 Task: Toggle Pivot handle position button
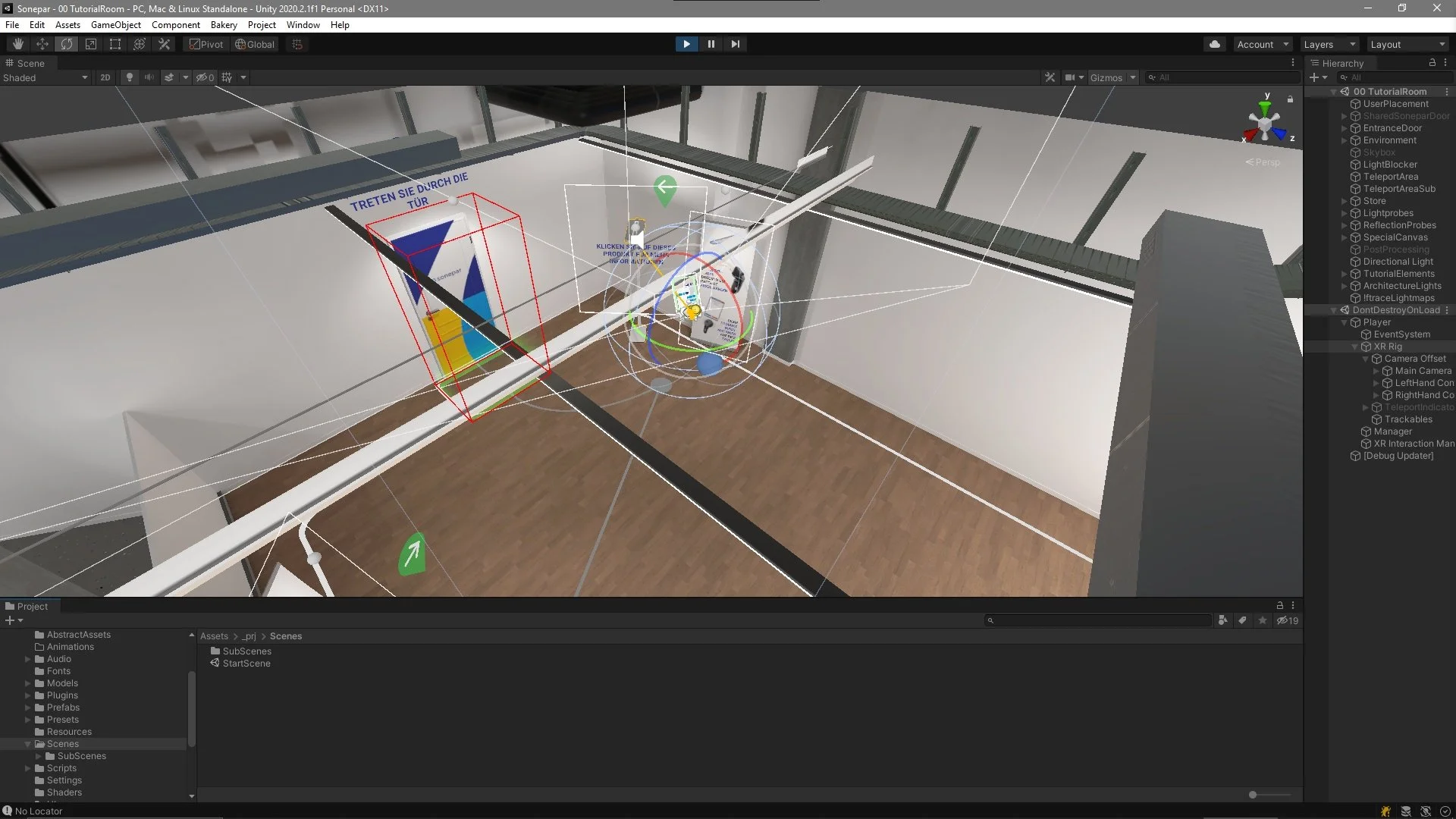pos(206,44)
